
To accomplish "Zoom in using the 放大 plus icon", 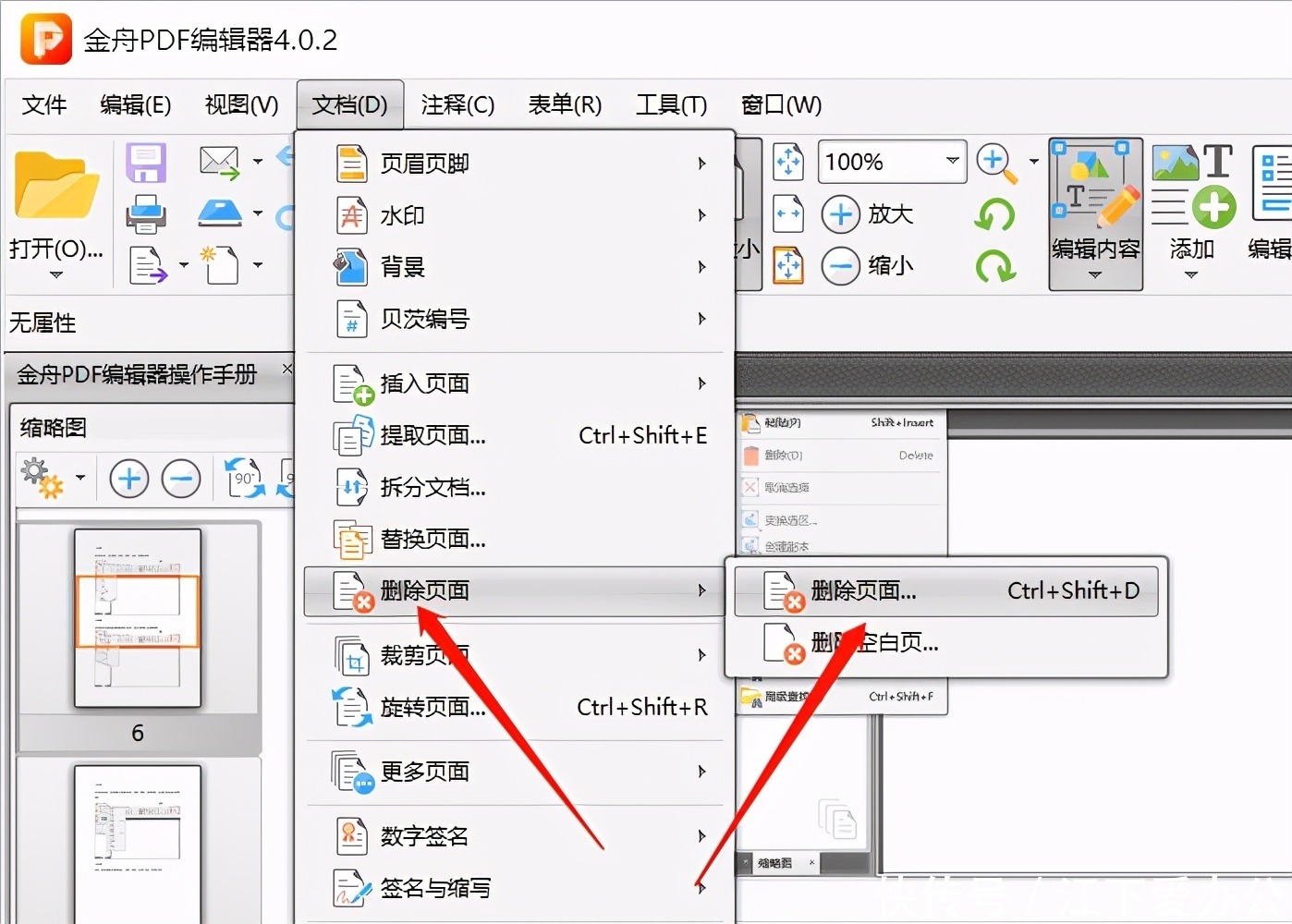I will (841, 213).
